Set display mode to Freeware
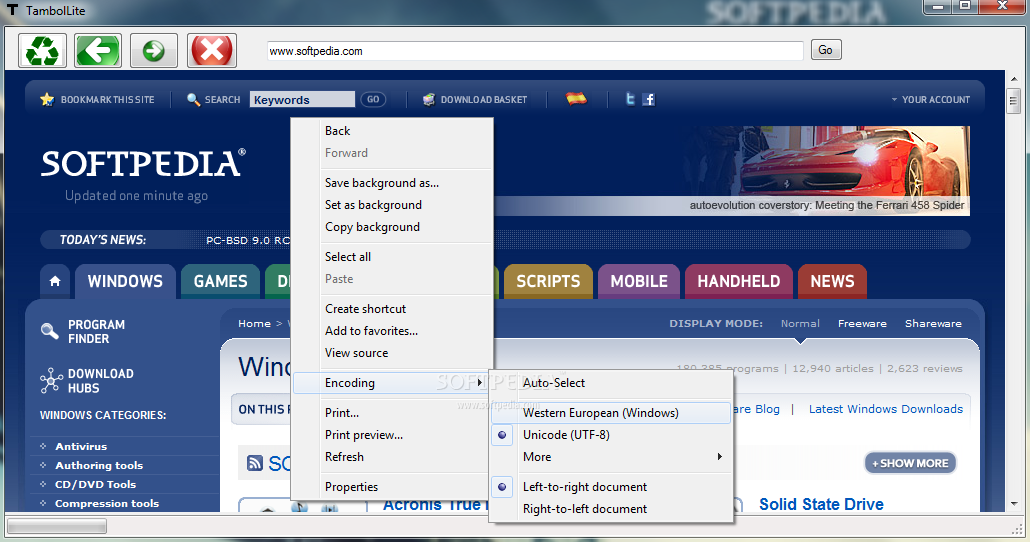This screenshot has height=542, width=1030. coord(862,323)
